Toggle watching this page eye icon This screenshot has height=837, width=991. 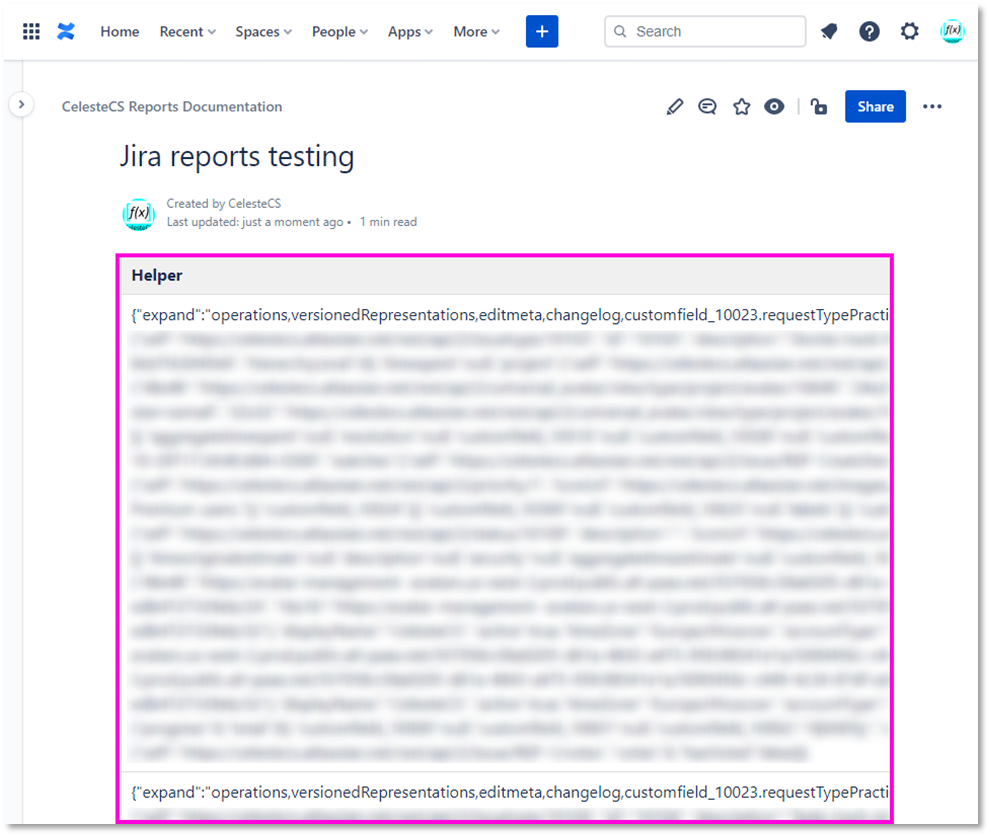pyautogui.click(x=774, y=107)
